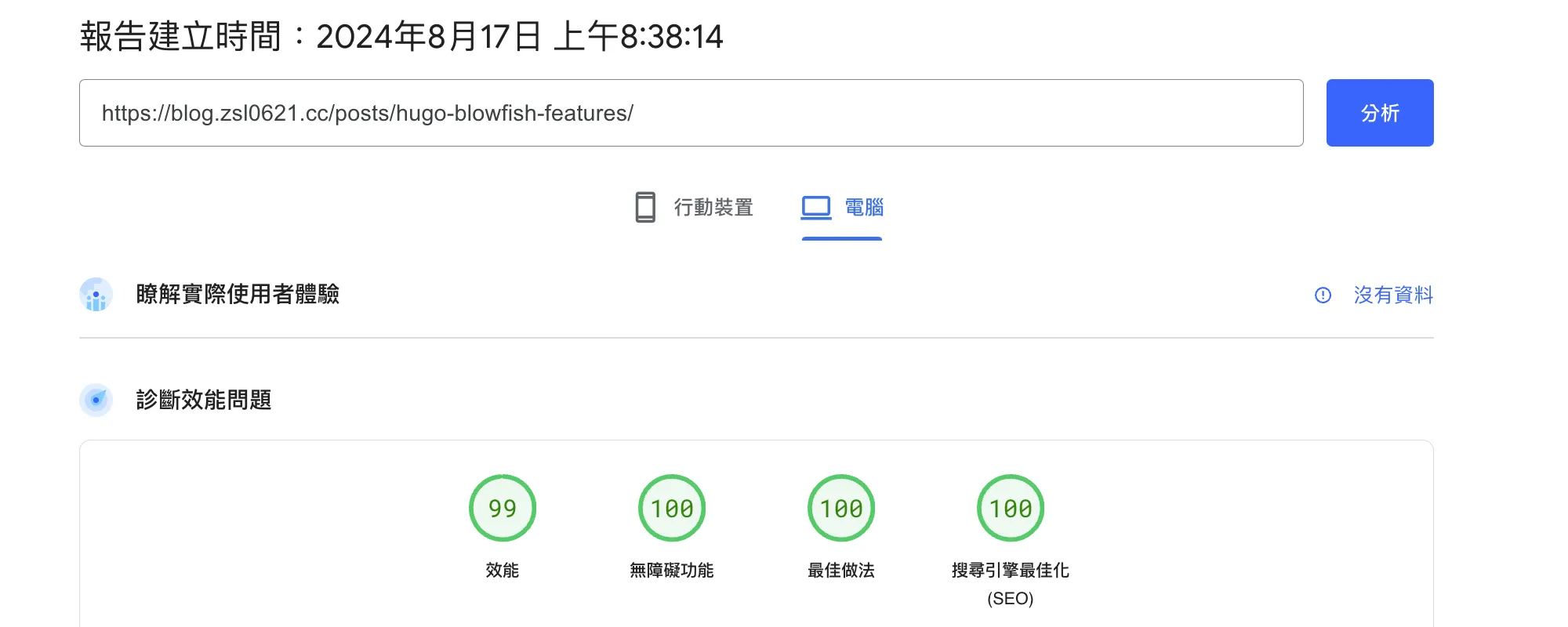Click the mobile device phone icon

pyautogui.click(x=645, y=208)
